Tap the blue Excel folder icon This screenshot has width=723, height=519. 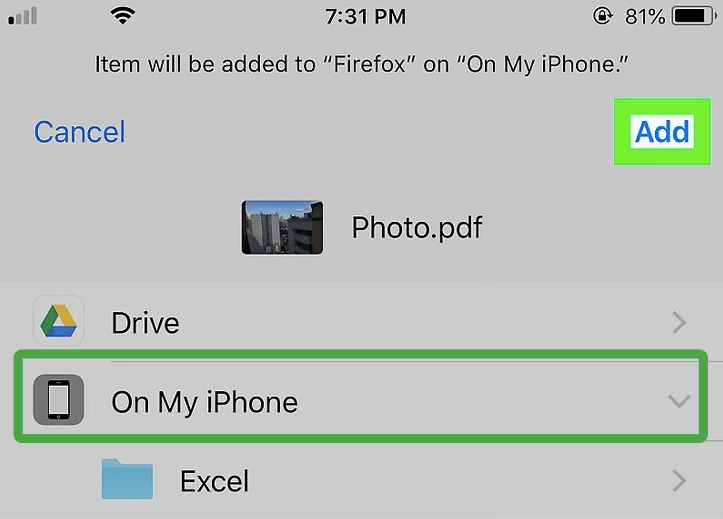pyautogui.click(x=127, y=481)
